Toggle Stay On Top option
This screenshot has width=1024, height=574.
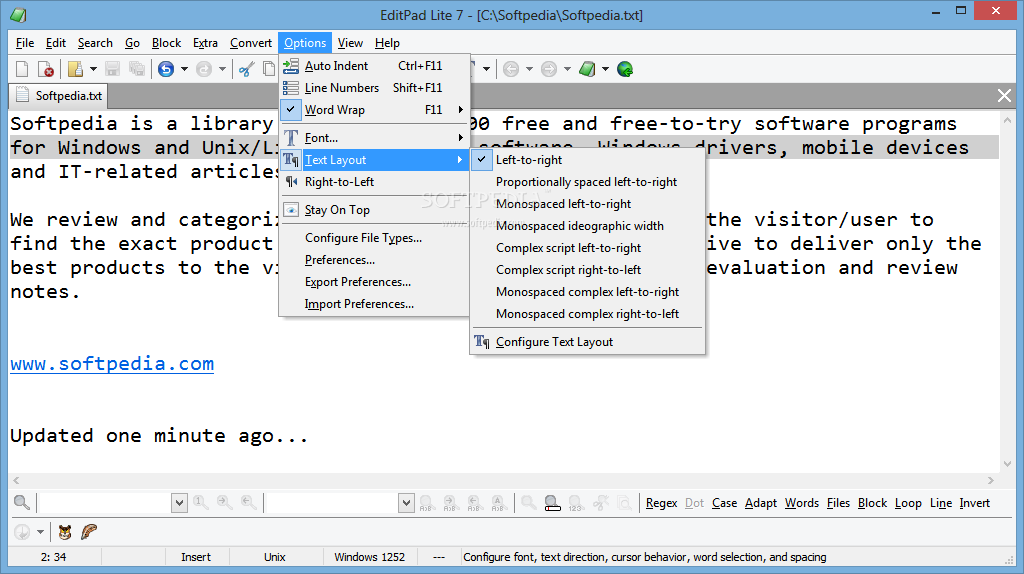374,210
